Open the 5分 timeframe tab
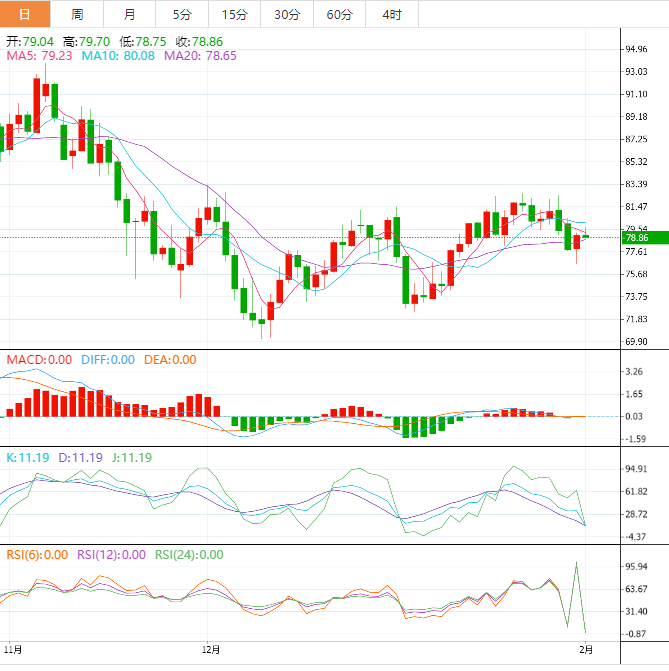 [x=182, y=14]
